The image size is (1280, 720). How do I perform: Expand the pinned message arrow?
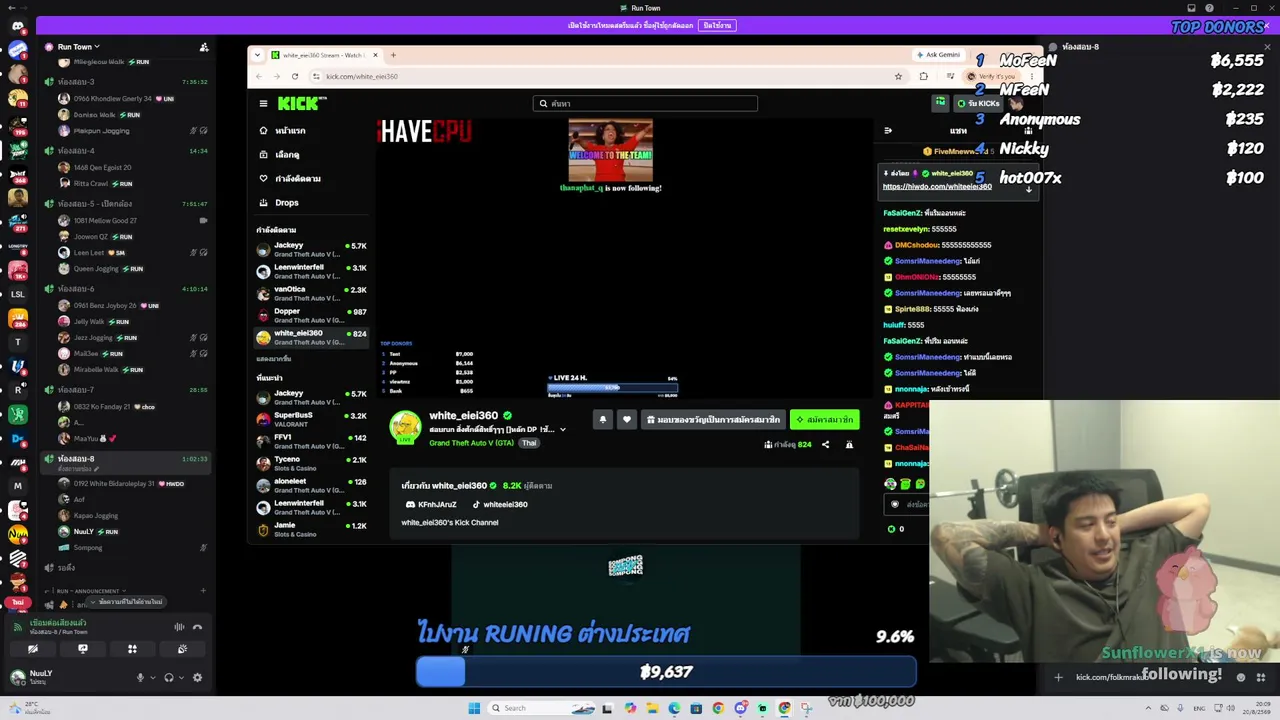click(x=1028, y=189)
